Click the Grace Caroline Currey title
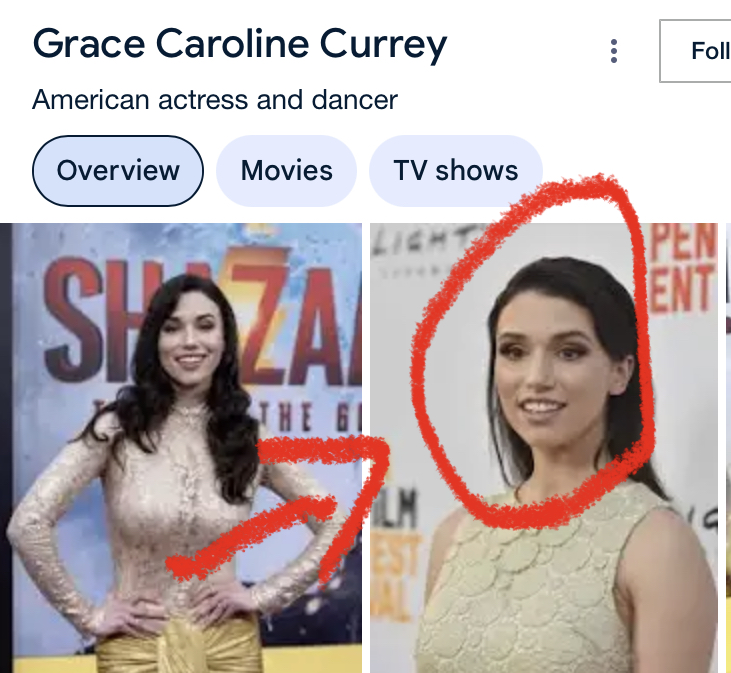Image resolution: width=731 pixels, height=673 pixels. click(240, 45)
